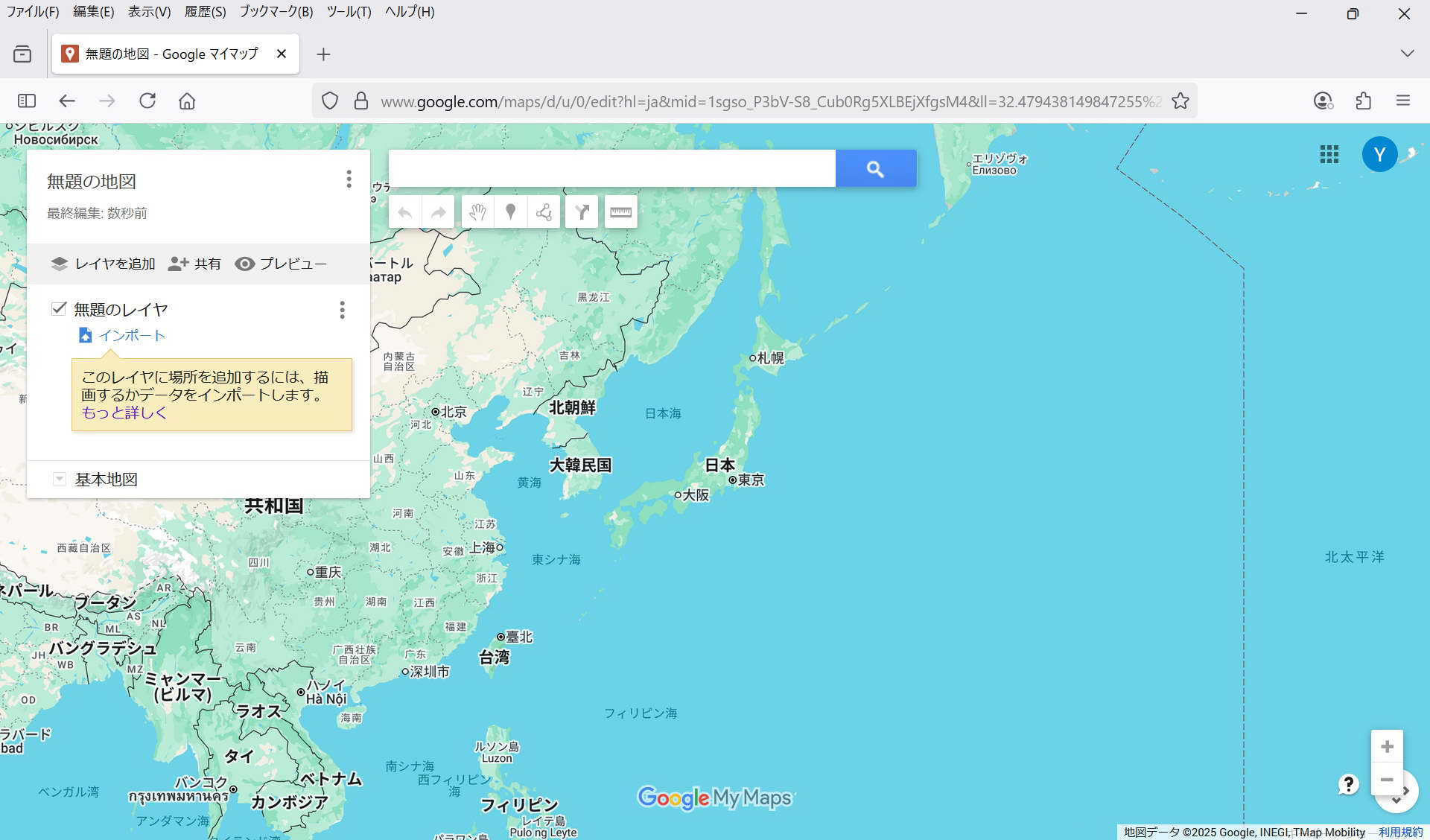The image size is (1430, 840).
Task: Open the ブックマーク(B) menu
Action: [x=276, y=12]
